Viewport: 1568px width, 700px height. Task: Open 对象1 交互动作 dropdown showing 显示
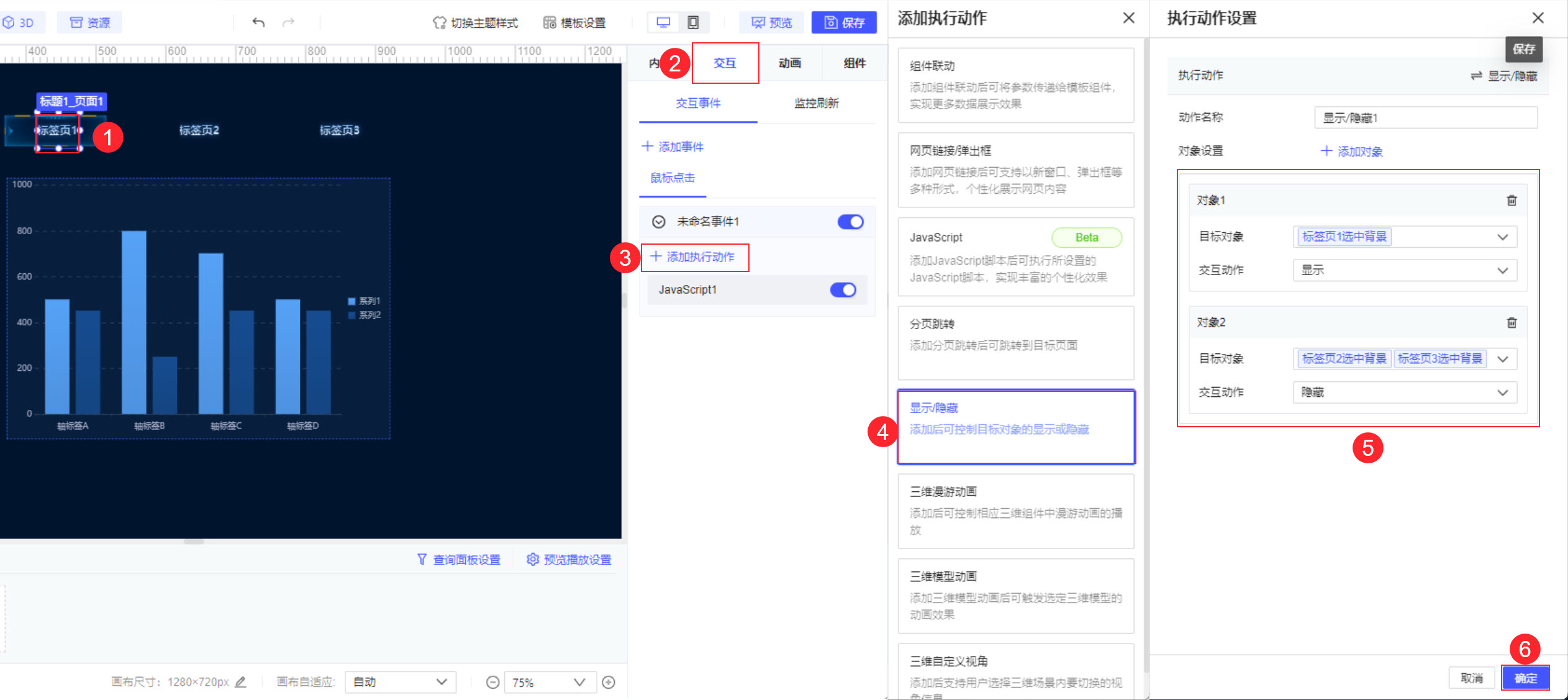tap(1405, 271)
